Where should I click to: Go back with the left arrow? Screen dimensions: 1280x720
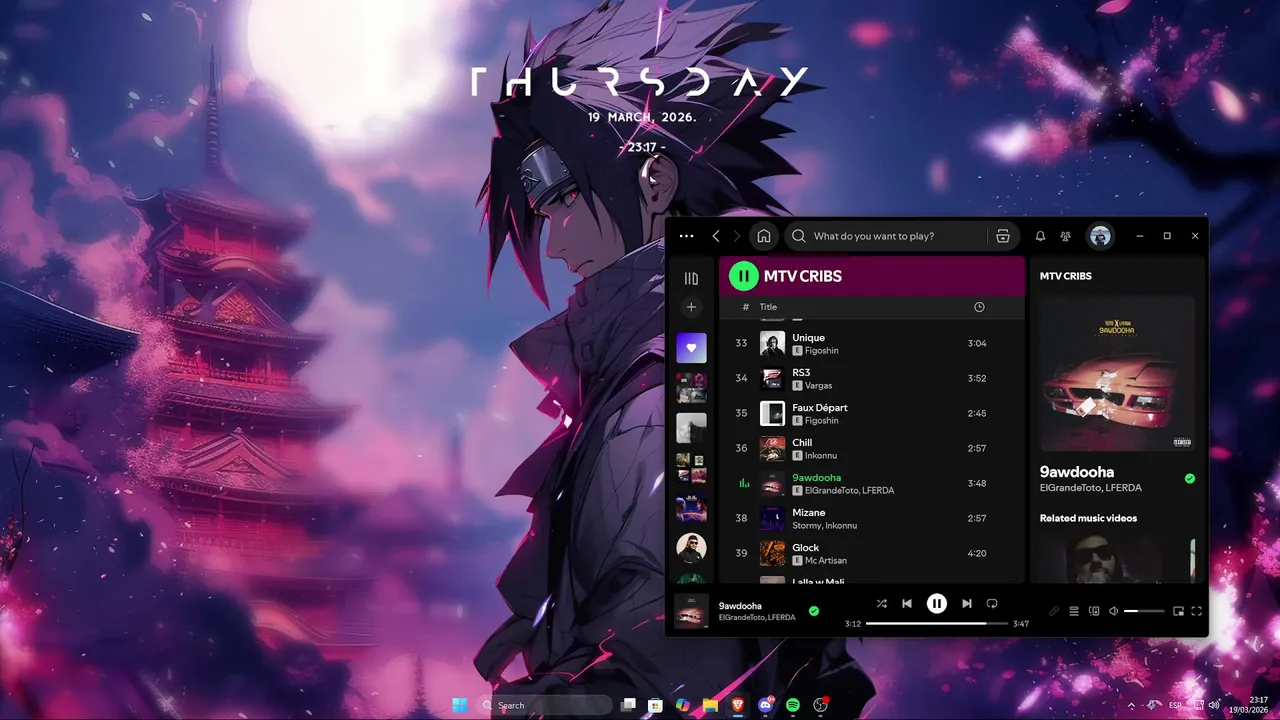(x=716, y=236)
